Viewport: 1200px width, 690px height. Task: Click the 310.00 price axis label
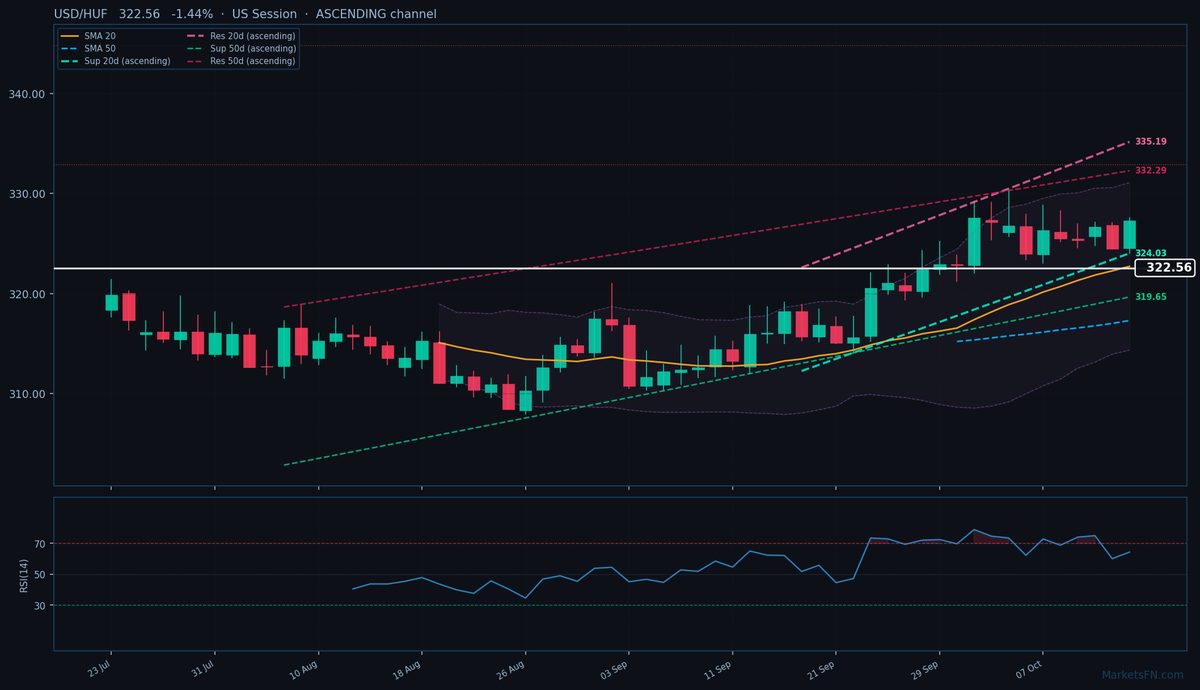29,394
